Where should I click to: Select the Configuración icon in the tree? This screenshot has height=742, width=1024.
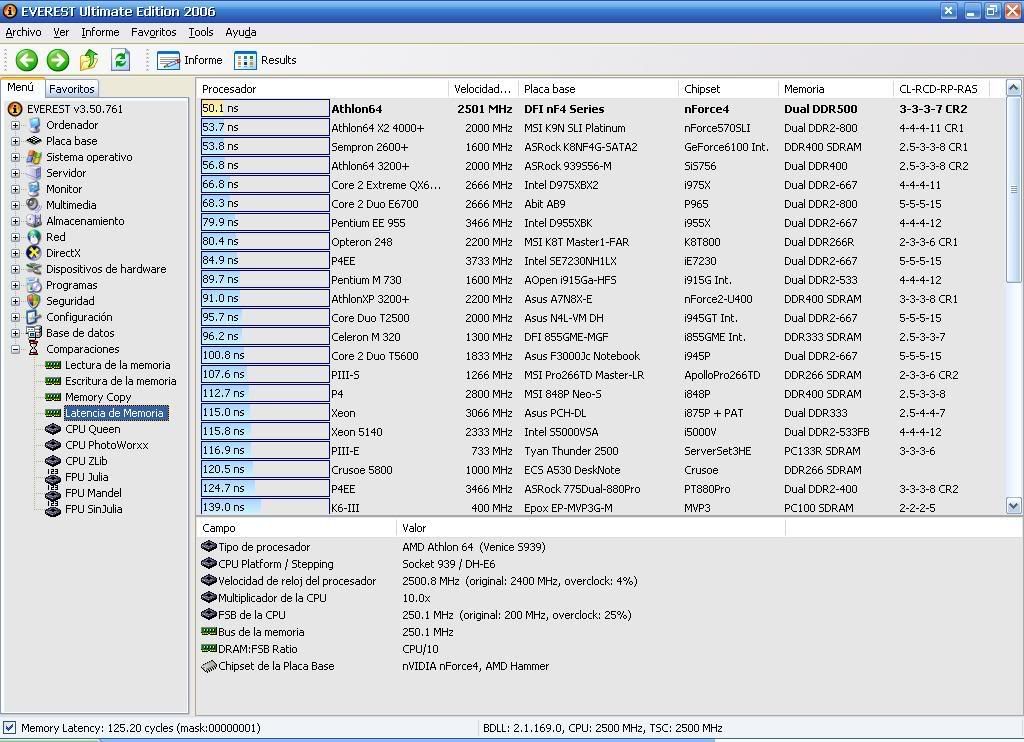tap(34, 317)
